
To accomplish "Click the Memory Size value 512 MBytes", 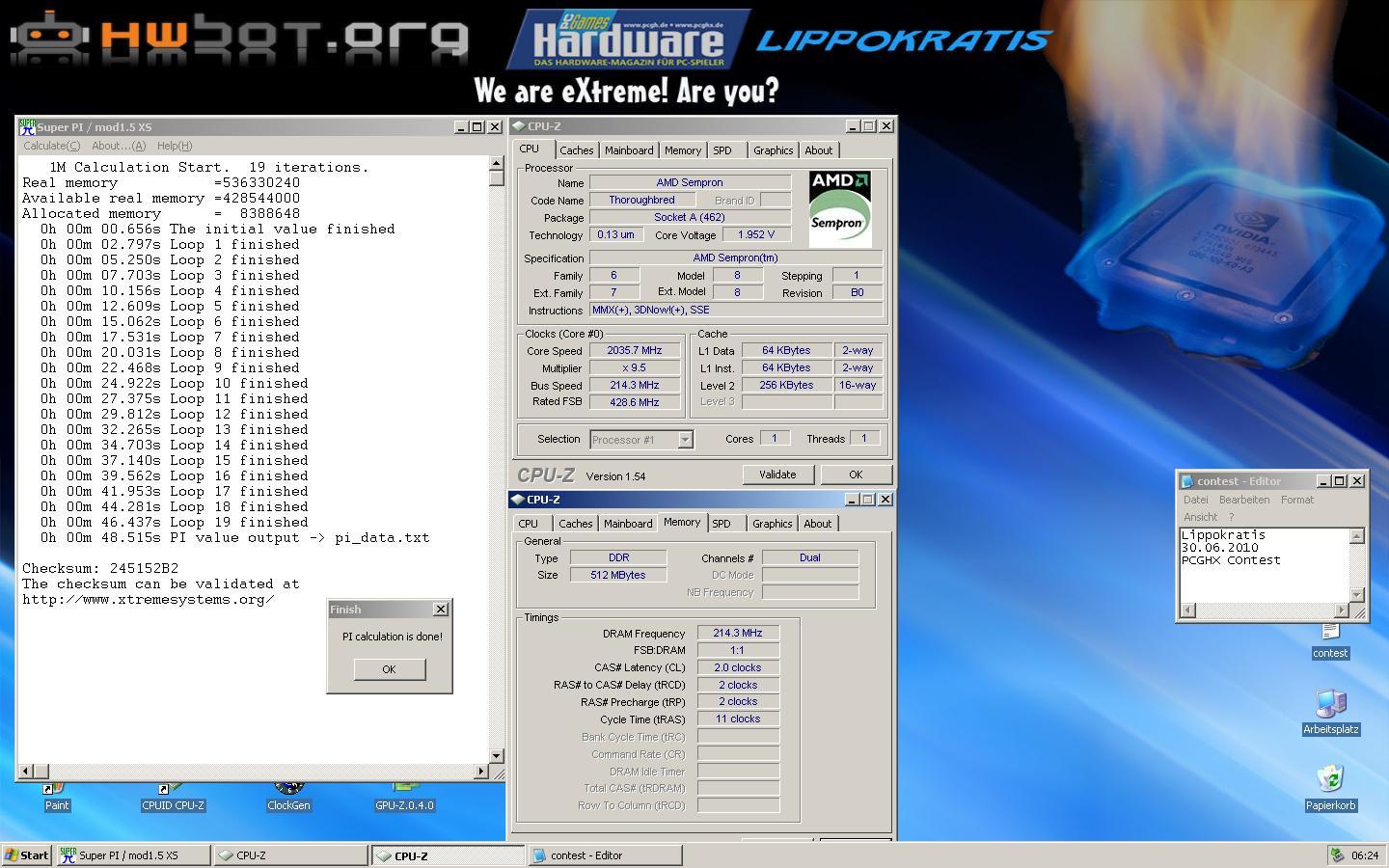I will click(618, 575).
